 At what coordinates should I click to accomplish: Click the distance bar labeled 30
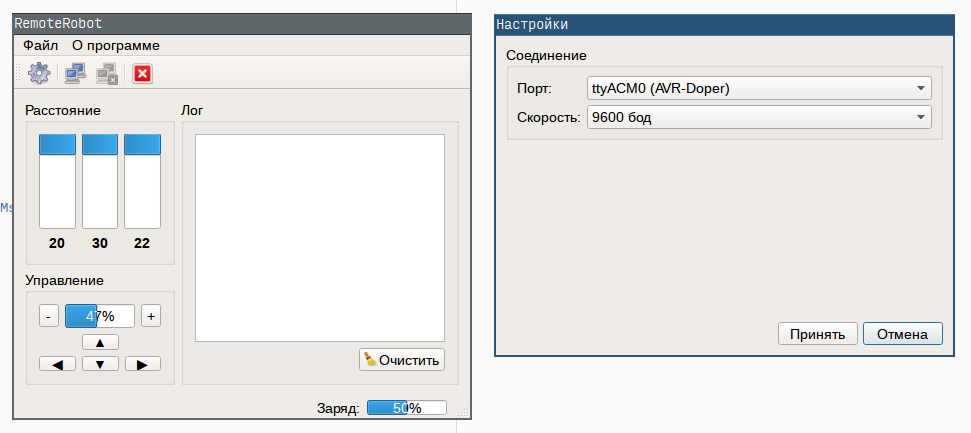pyautogui.click(x=100, y=181)
